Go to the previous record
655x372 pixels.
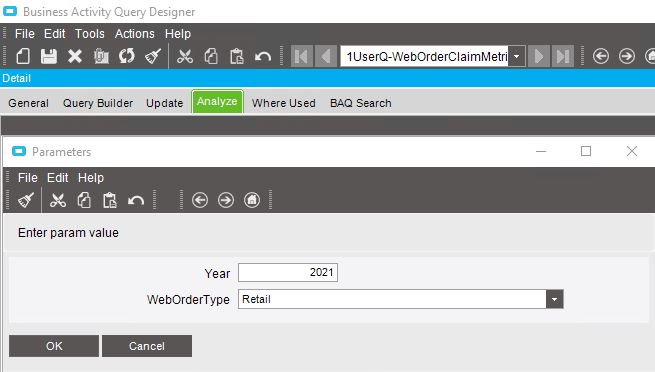pos(326,56)
